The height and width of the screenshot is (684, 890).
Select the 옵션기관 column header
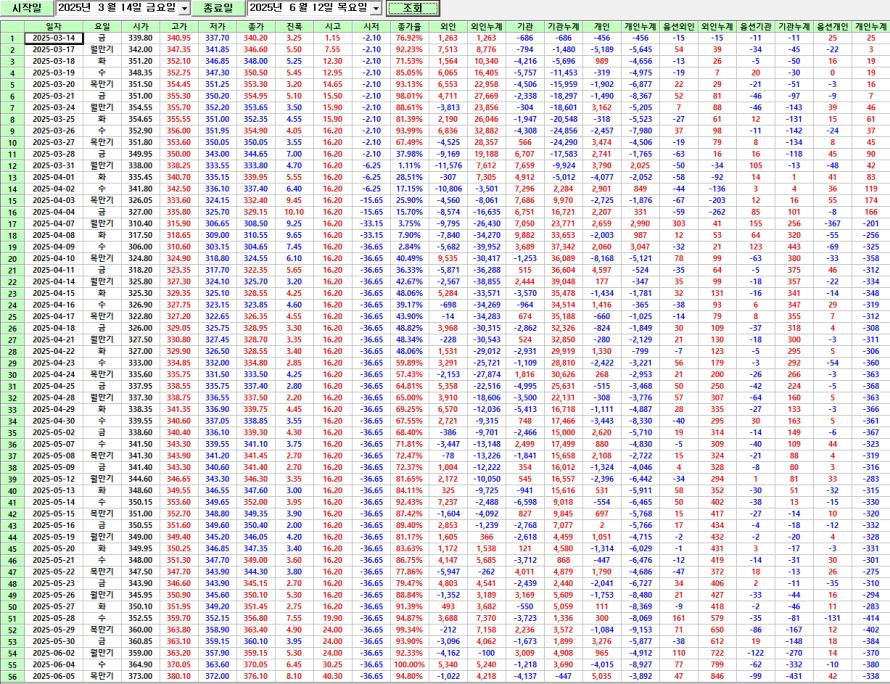tap(755, 27)
